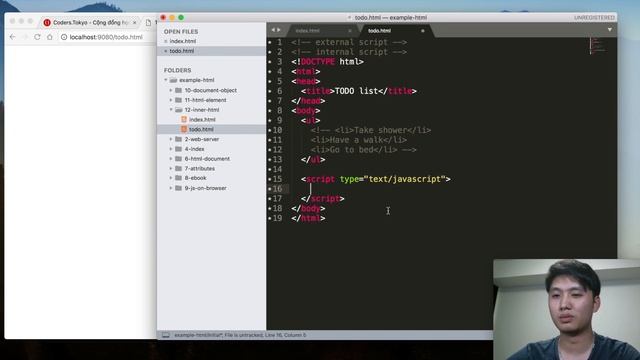Click the TODO list title text
The height and width of the screenshot is (360, 640).
point(356,91)
